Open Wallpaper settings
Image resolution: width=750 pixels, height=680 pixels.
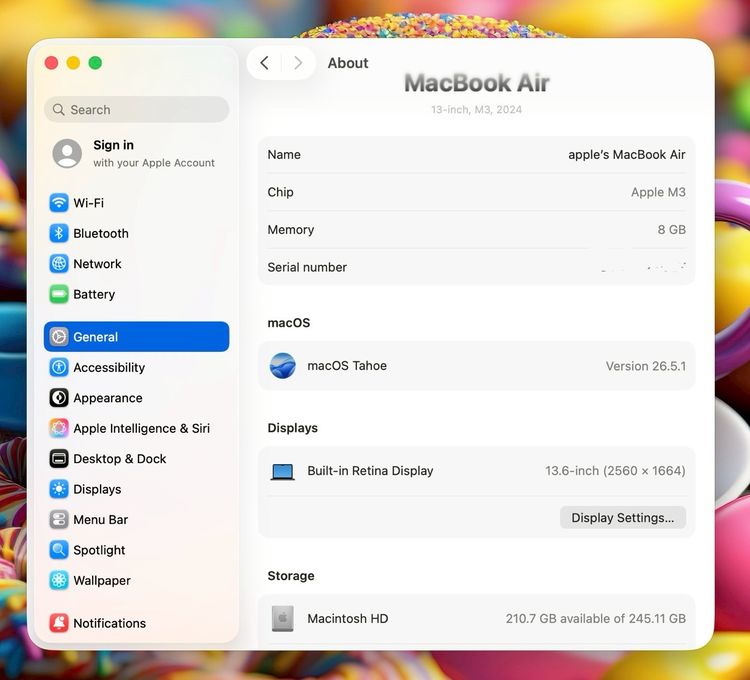coord(136,581)
